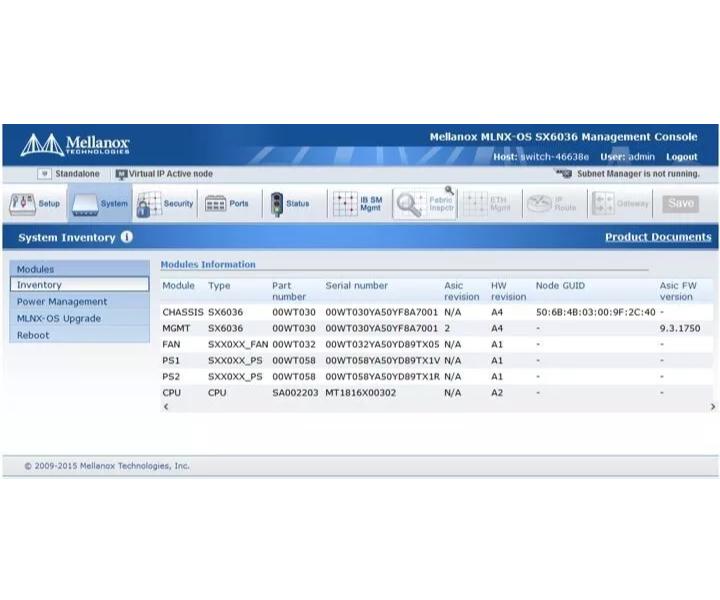Image resolution: width=720 pixels, height=600 pixels.
Task: Click part number SA002203
Action: pos(295,393)
